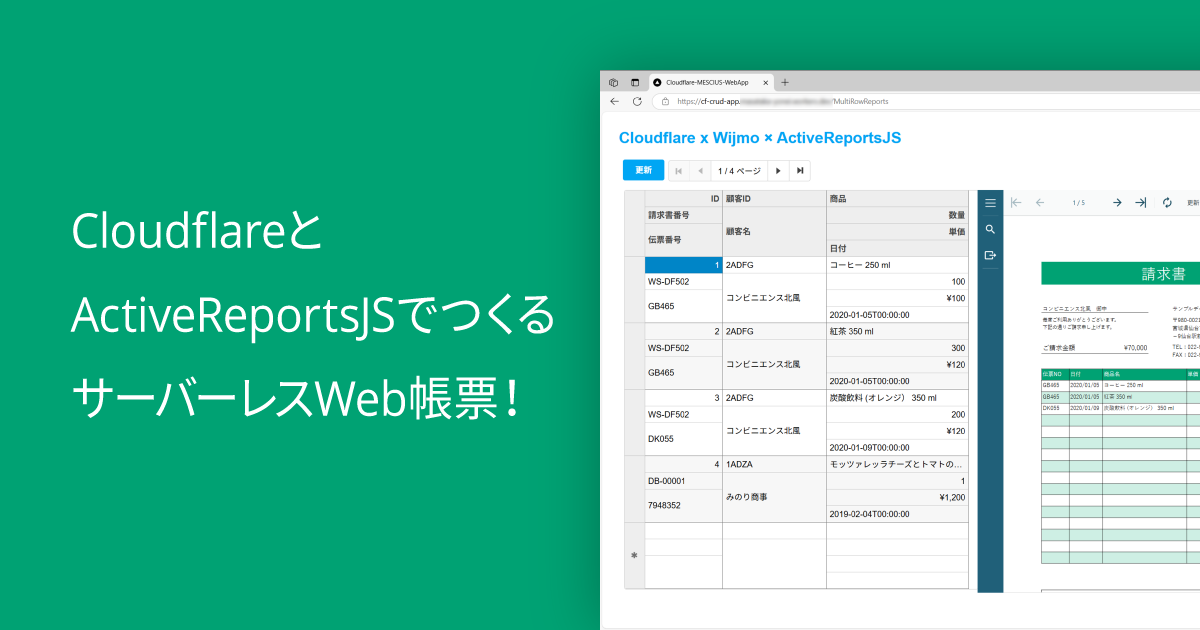1200x630 pixels.
Task: Click the quantity cell '200'
Action: [x=897, y=414]
